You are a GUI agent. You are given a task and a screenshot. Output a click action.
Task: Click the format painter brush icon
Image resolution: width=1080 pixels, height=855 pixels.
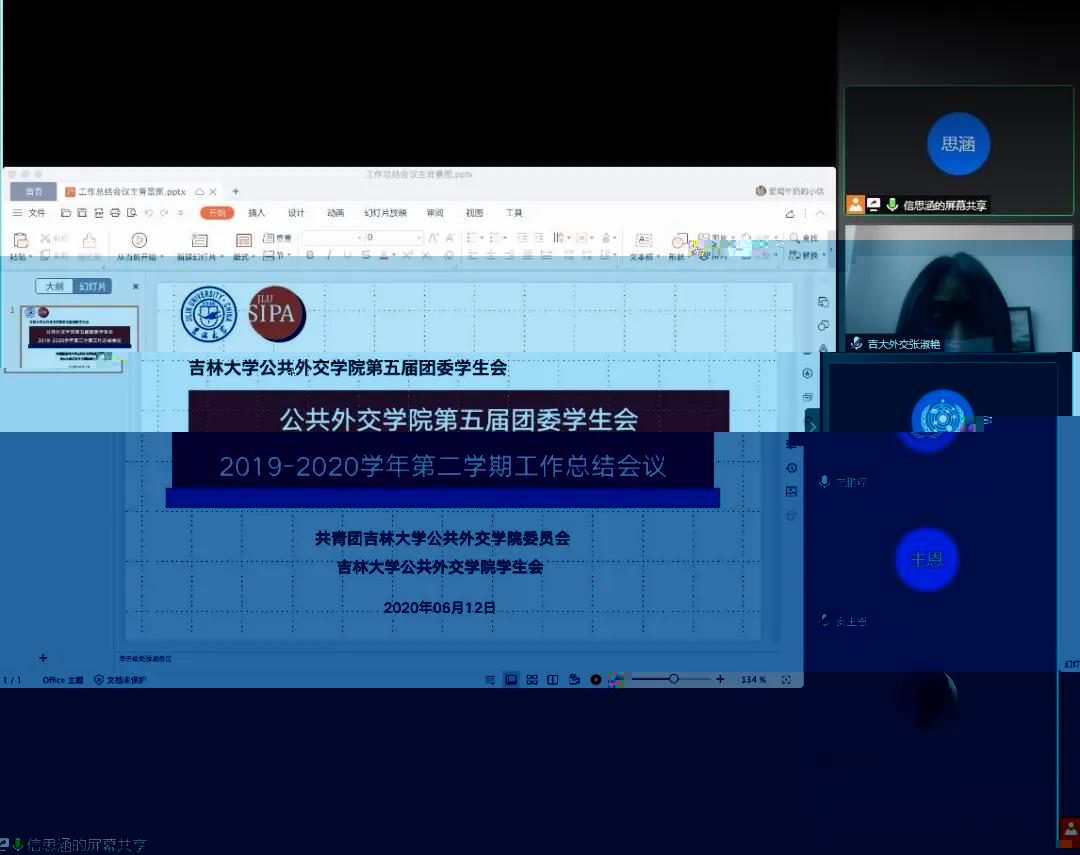coord(89,240)
